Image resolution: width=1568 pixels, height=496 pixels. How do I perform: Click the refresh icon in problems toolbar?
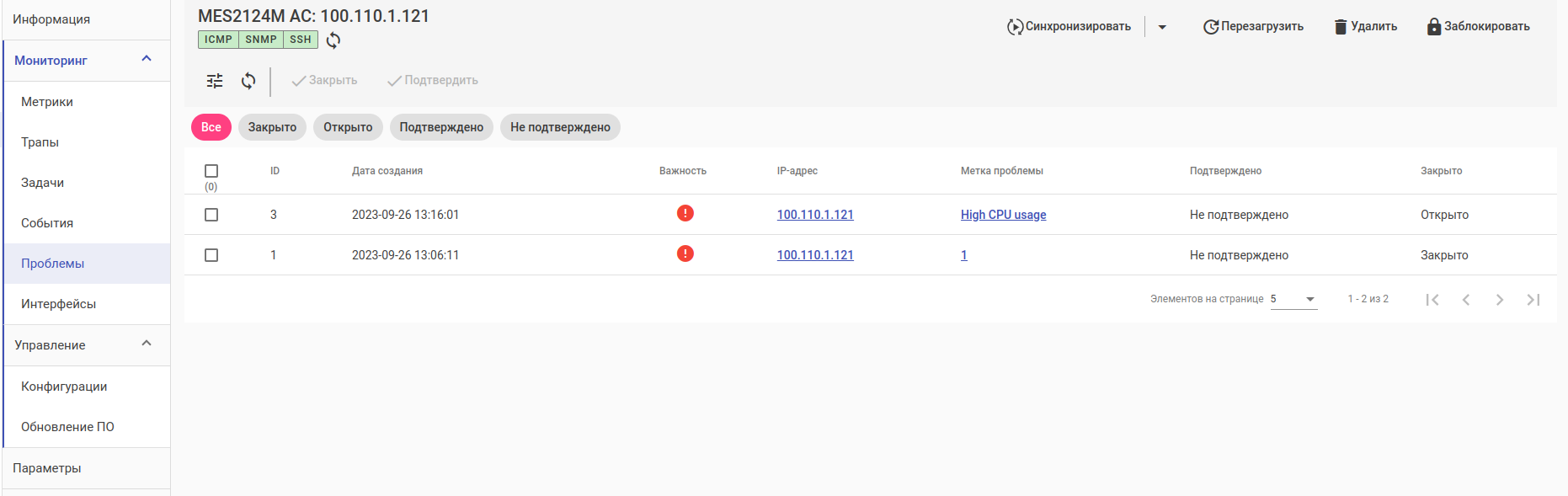click(x=248, y=81)
